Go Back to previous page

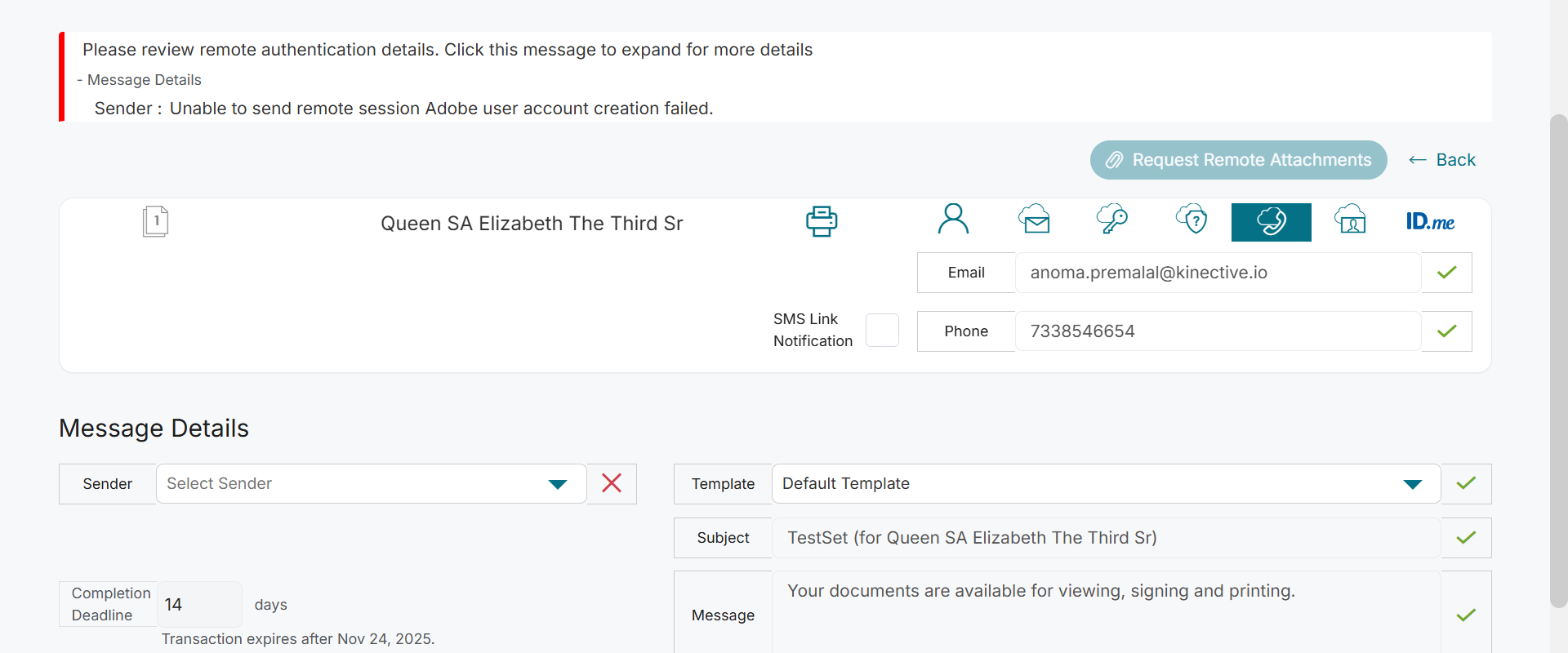click(1443, 160)
